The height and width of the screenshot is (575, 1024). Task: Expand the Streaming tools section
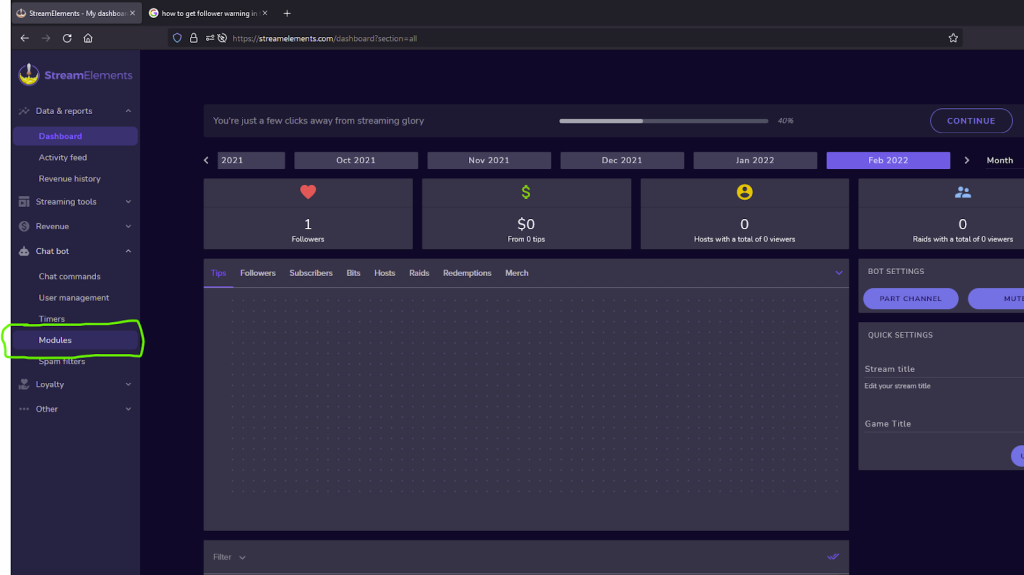tap(128, 202)
